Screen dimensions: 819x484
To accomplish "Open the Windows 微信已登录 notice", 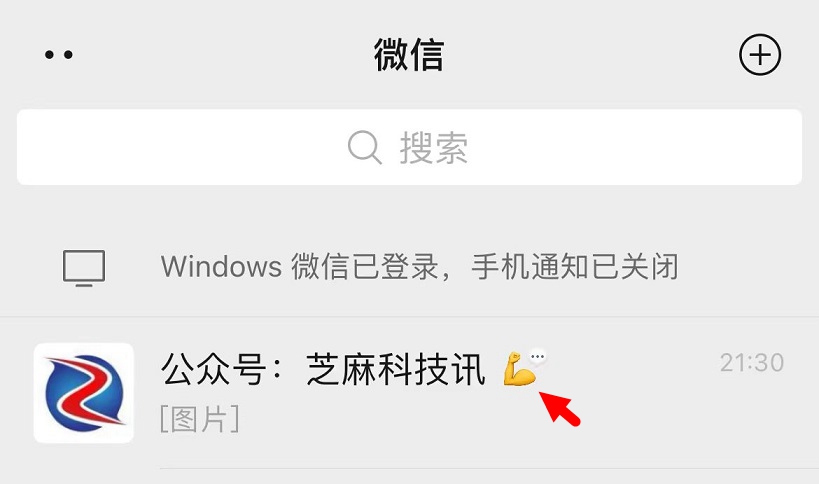I will point(410,267).
